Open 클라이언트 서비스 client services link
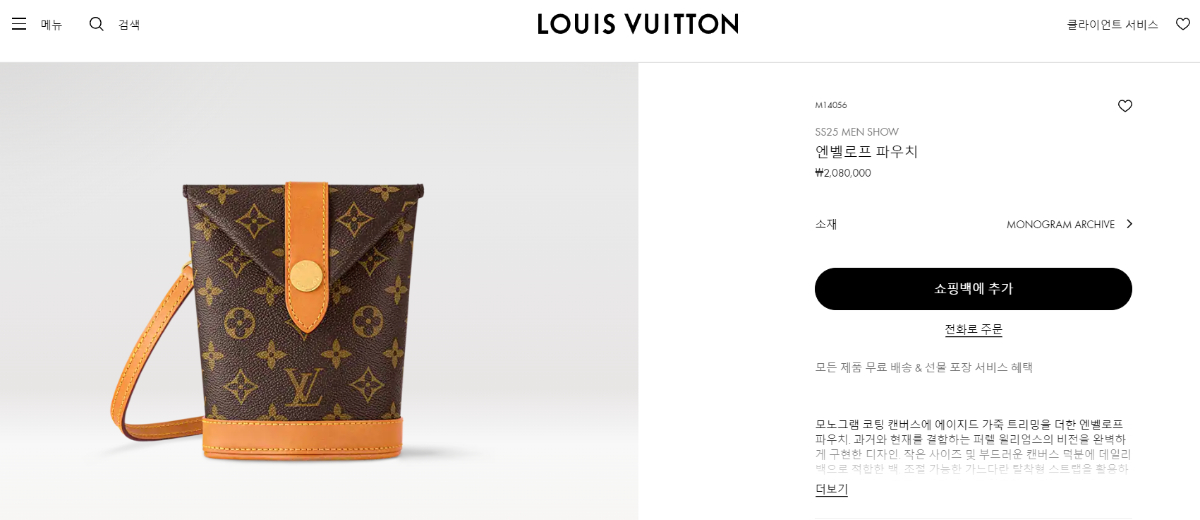The height and width of the screenshot is (520, 1200). point(1112,25)
